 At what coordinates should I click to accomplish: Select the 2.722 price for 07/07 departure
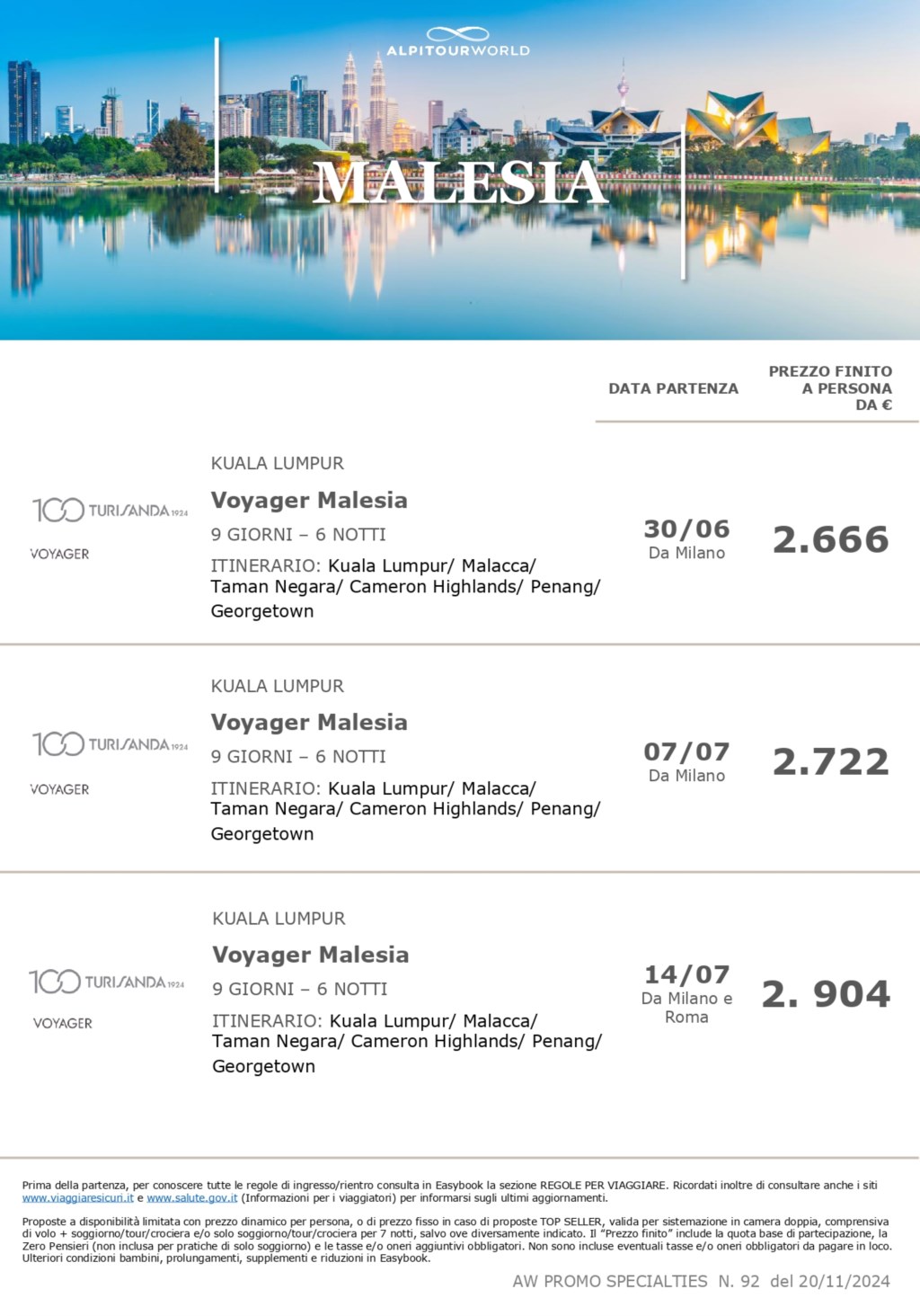coord(831,762)
